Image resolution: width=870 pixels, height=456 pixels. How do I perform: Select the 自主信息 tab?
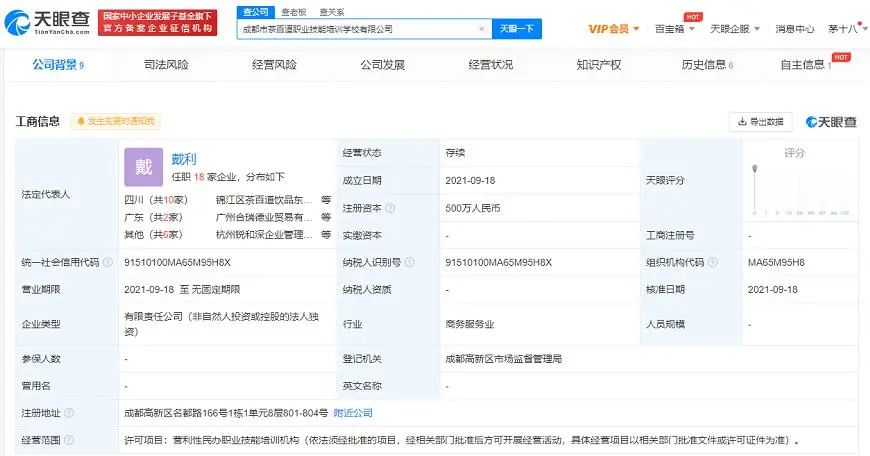click(806, 65)
